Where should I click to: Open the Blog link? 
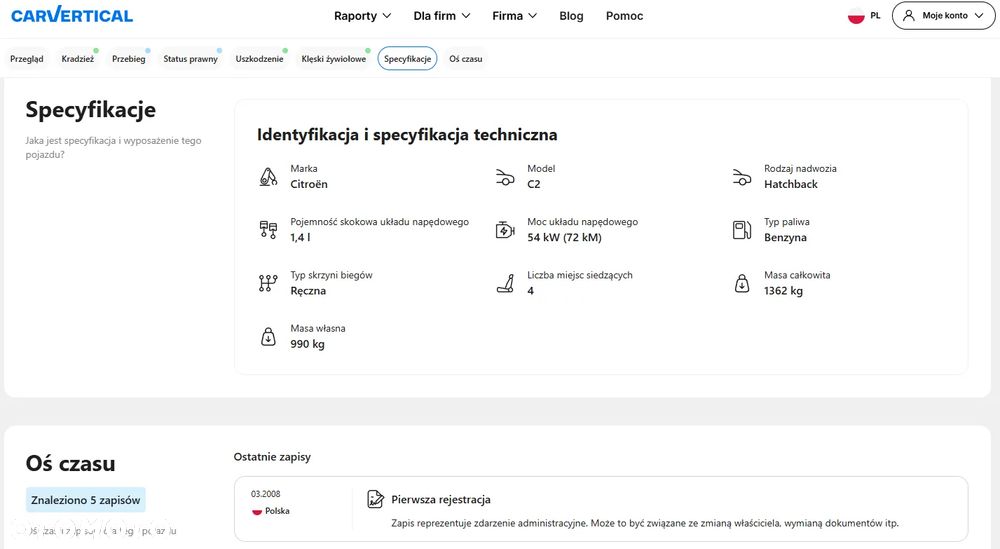(571, 16)
